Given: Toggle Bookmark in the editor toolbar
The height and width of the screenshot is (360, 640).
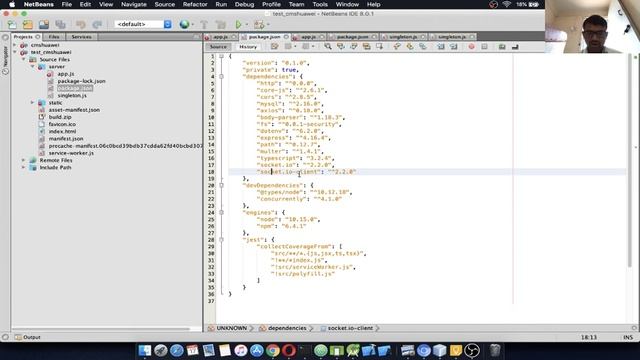Looking at the screenshot, I should click(423, 47).
